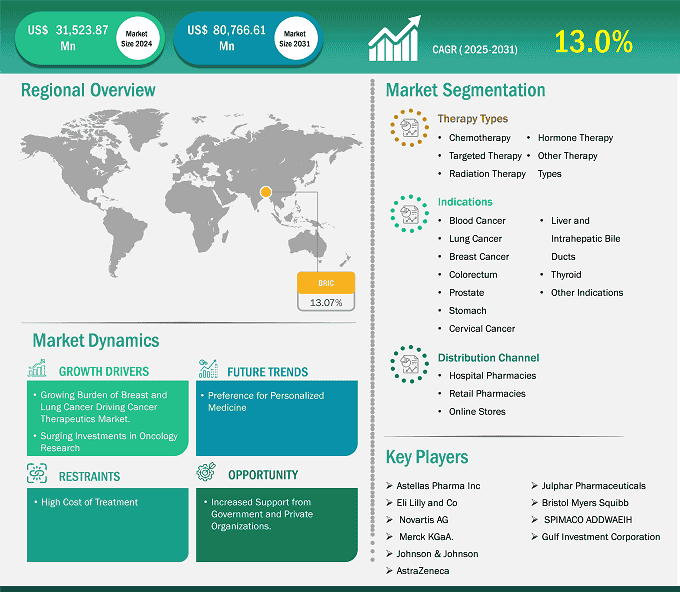Image resolution: width=680 pixels, height=592 pixels.
Task: Click the BRIC orange label box
Action: pos(326,283)
